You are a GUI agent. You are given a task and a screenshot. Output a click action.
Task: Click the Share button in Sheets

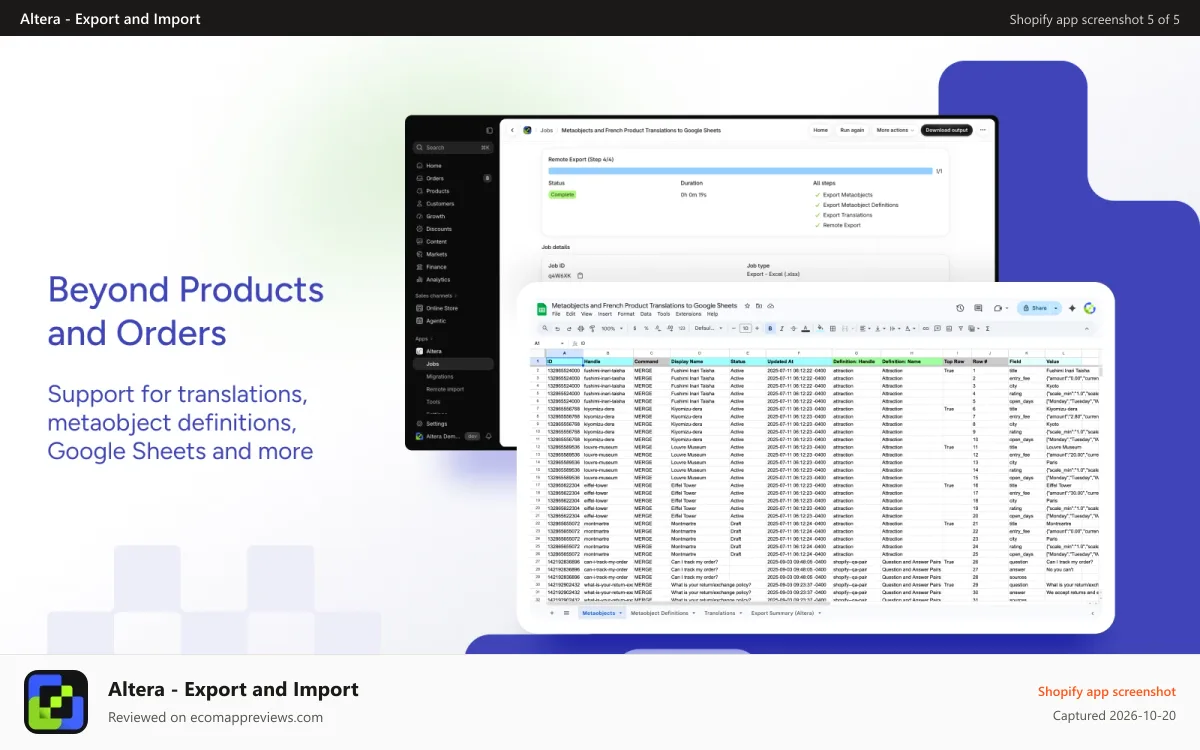coord(1034,308)
